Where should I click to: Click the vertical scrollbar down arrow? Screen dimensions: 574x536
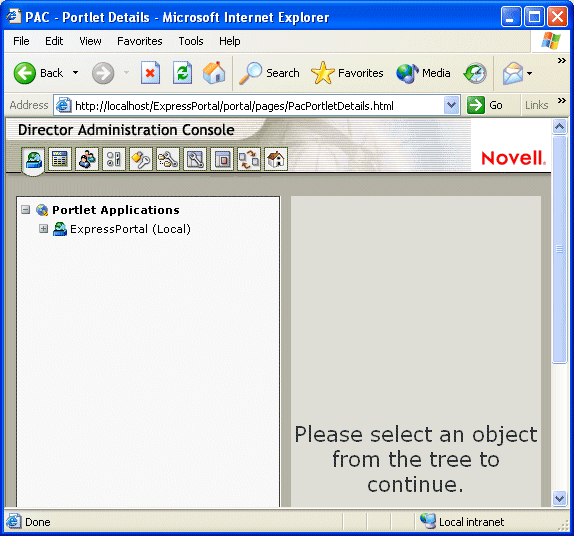point(559,499)
